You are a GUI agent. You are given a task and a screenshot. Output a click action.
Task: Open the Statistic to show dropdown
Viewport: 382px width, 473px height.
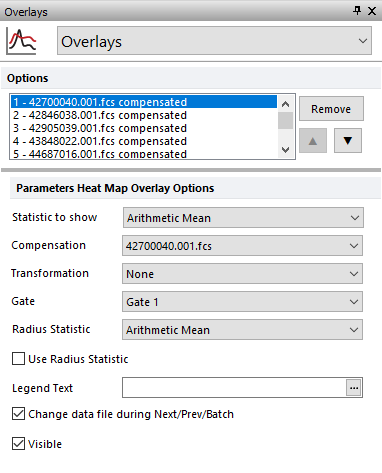tap(243, 218)
